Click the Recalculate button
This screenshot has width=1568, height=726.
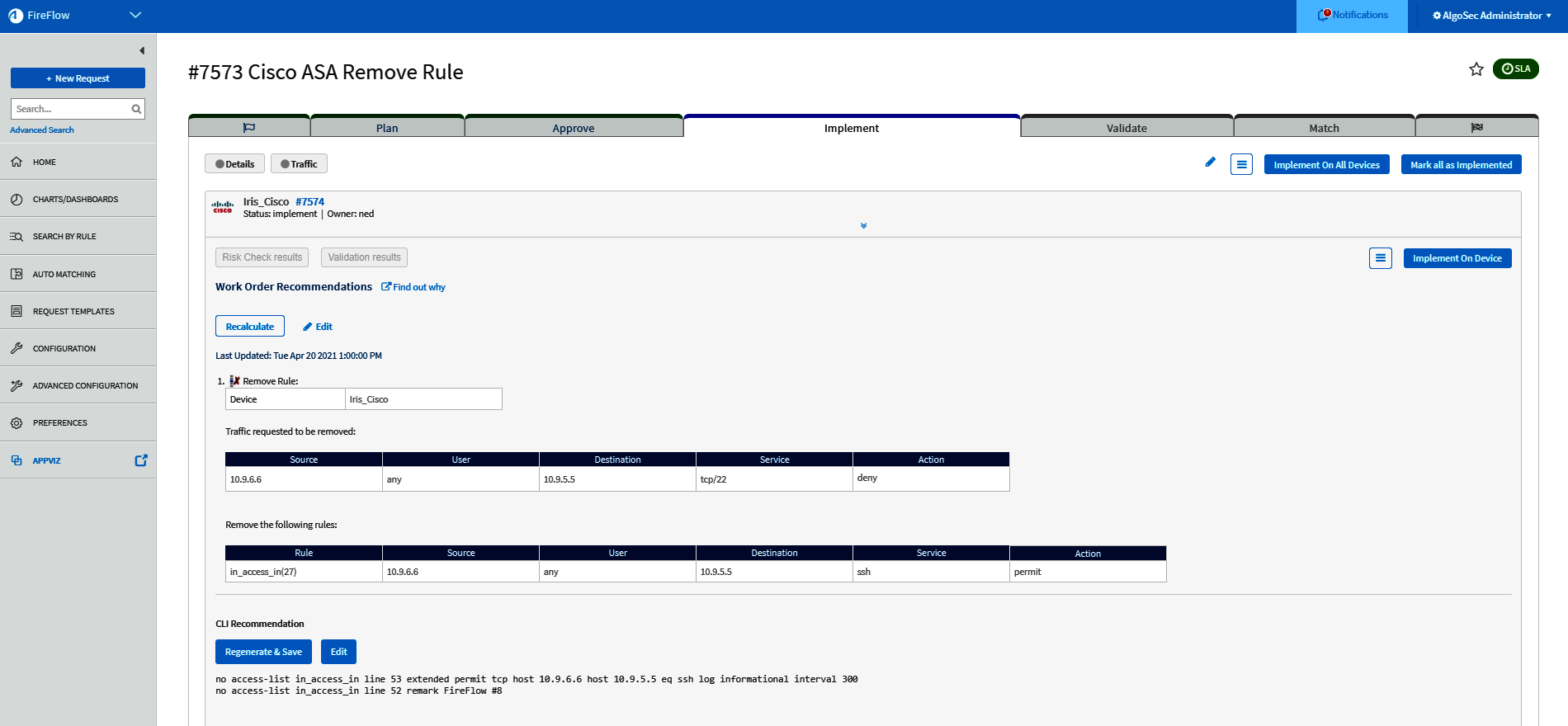point(250,327)
